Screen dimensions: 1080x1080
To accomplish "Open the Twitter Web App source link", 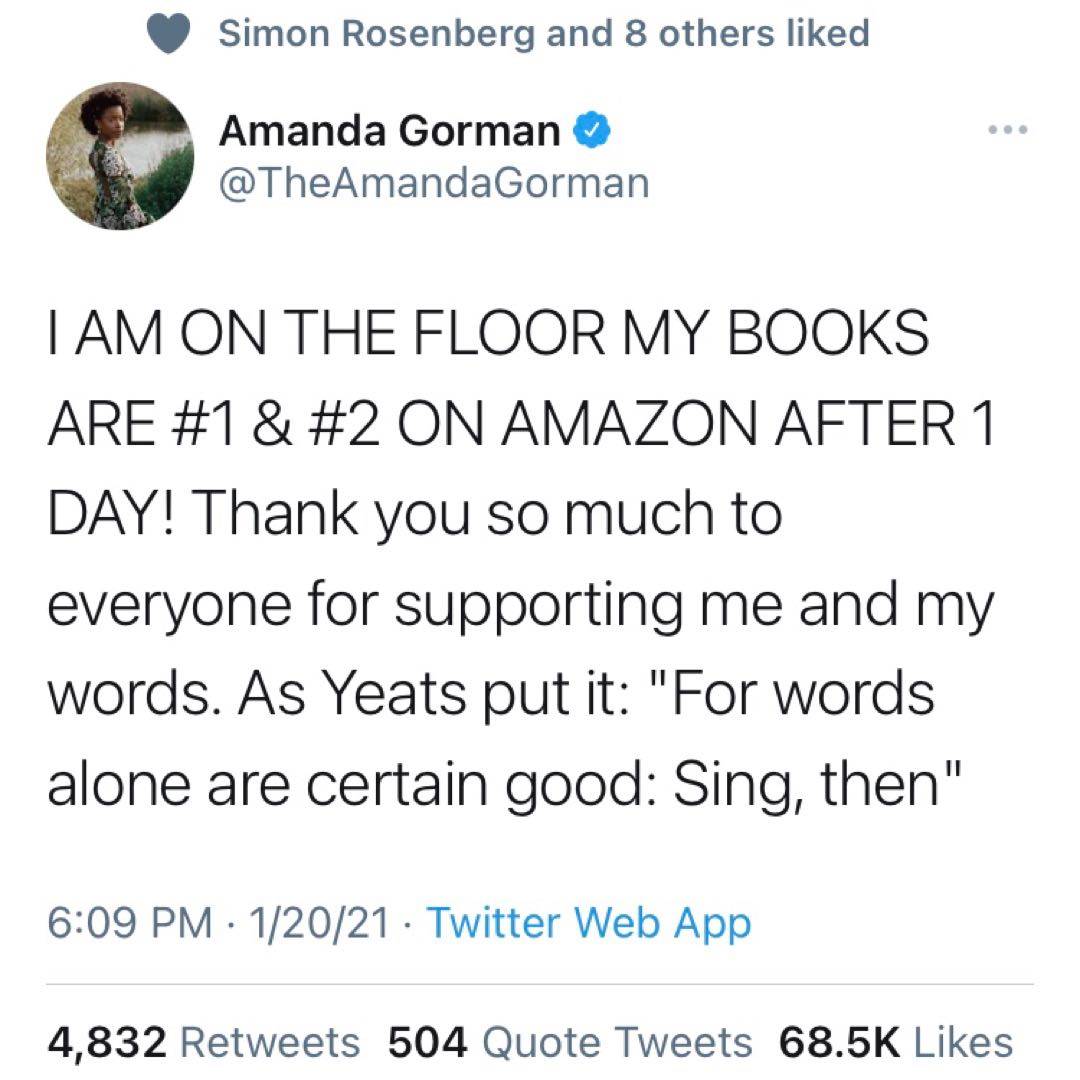I will [588, 924].
